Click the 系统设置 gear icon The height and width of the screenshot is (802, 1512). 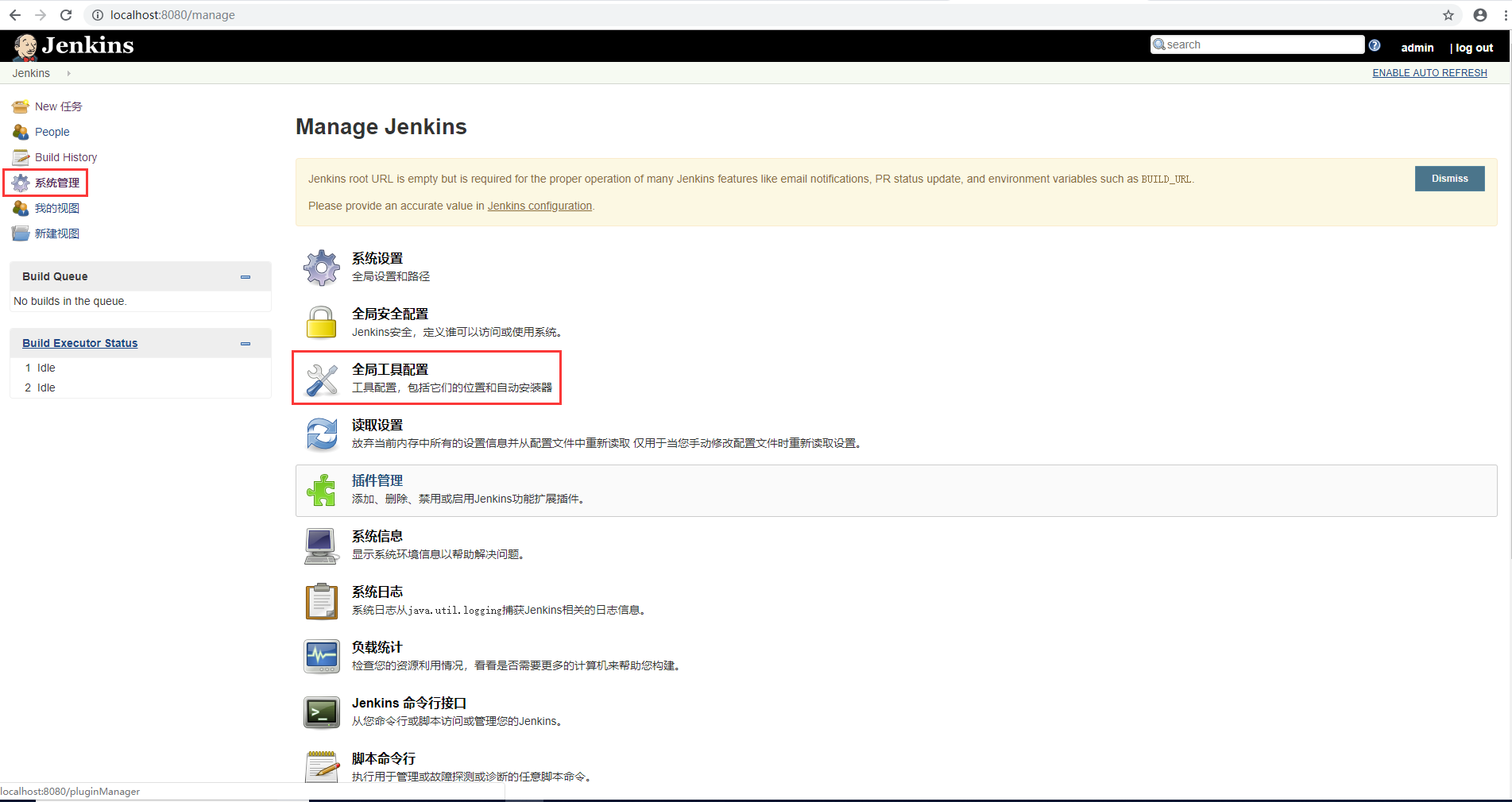pyautogui.click(x=322, y=268)
